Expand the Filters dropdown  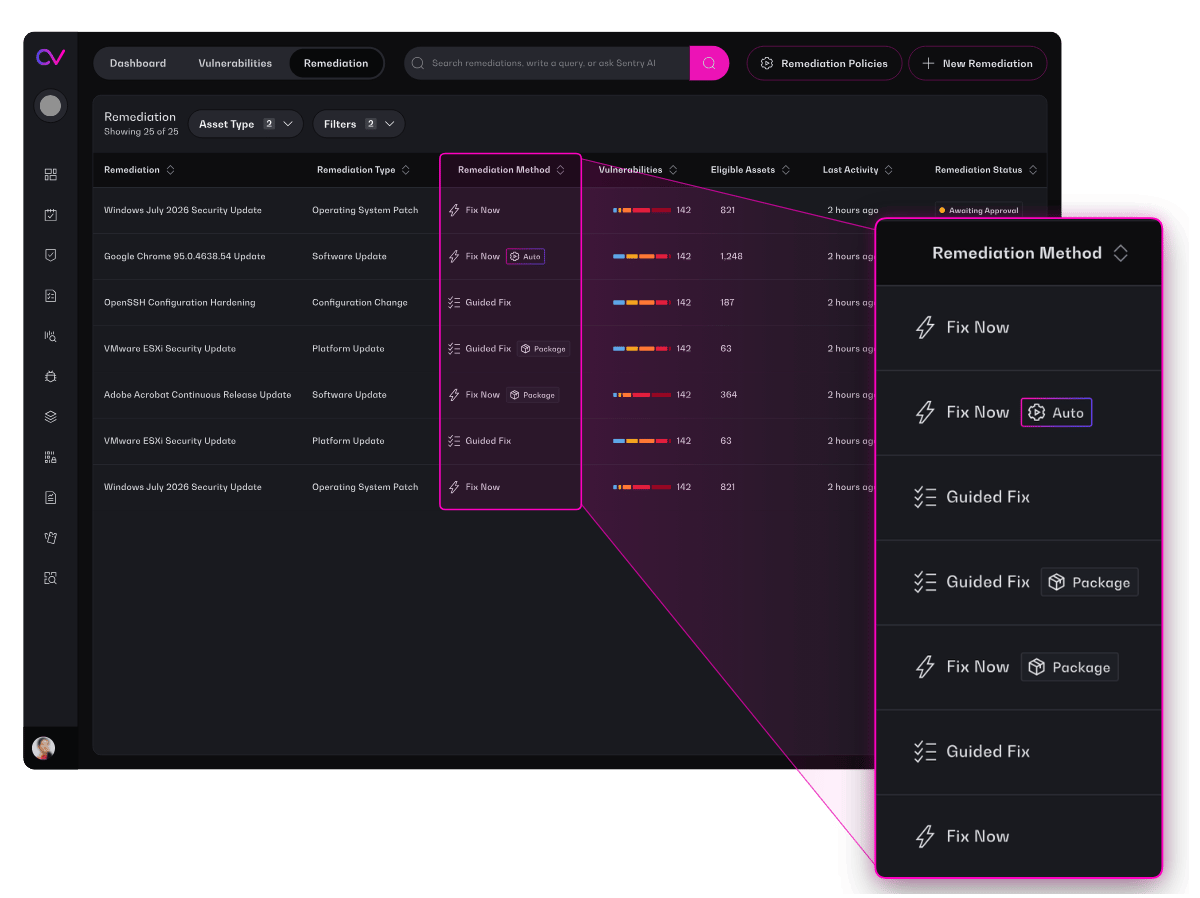click(359, 124)
